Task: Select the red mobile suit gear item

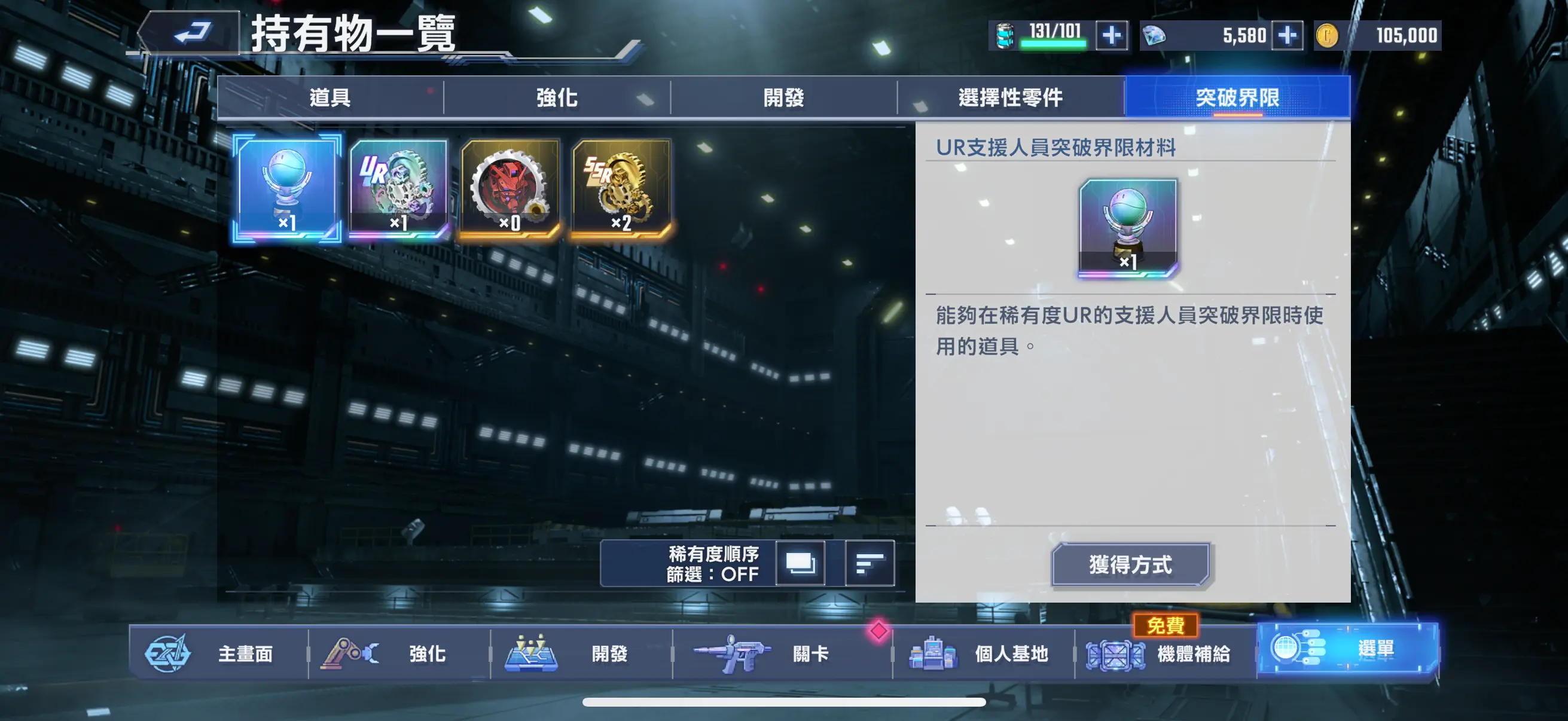Action: [x=510, y=187]
